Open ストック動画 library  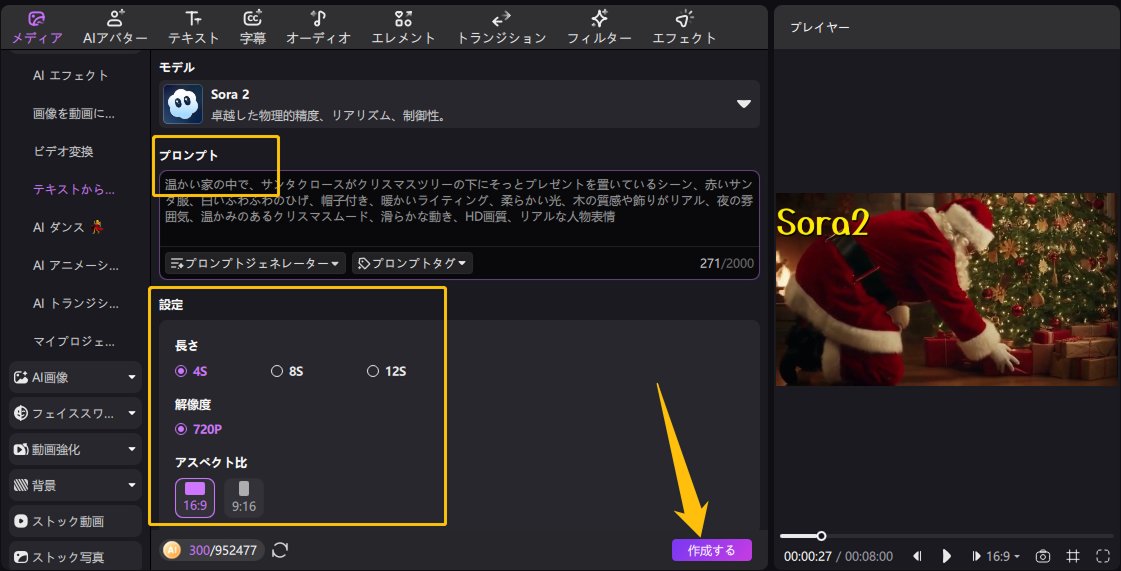click(75, 521)
